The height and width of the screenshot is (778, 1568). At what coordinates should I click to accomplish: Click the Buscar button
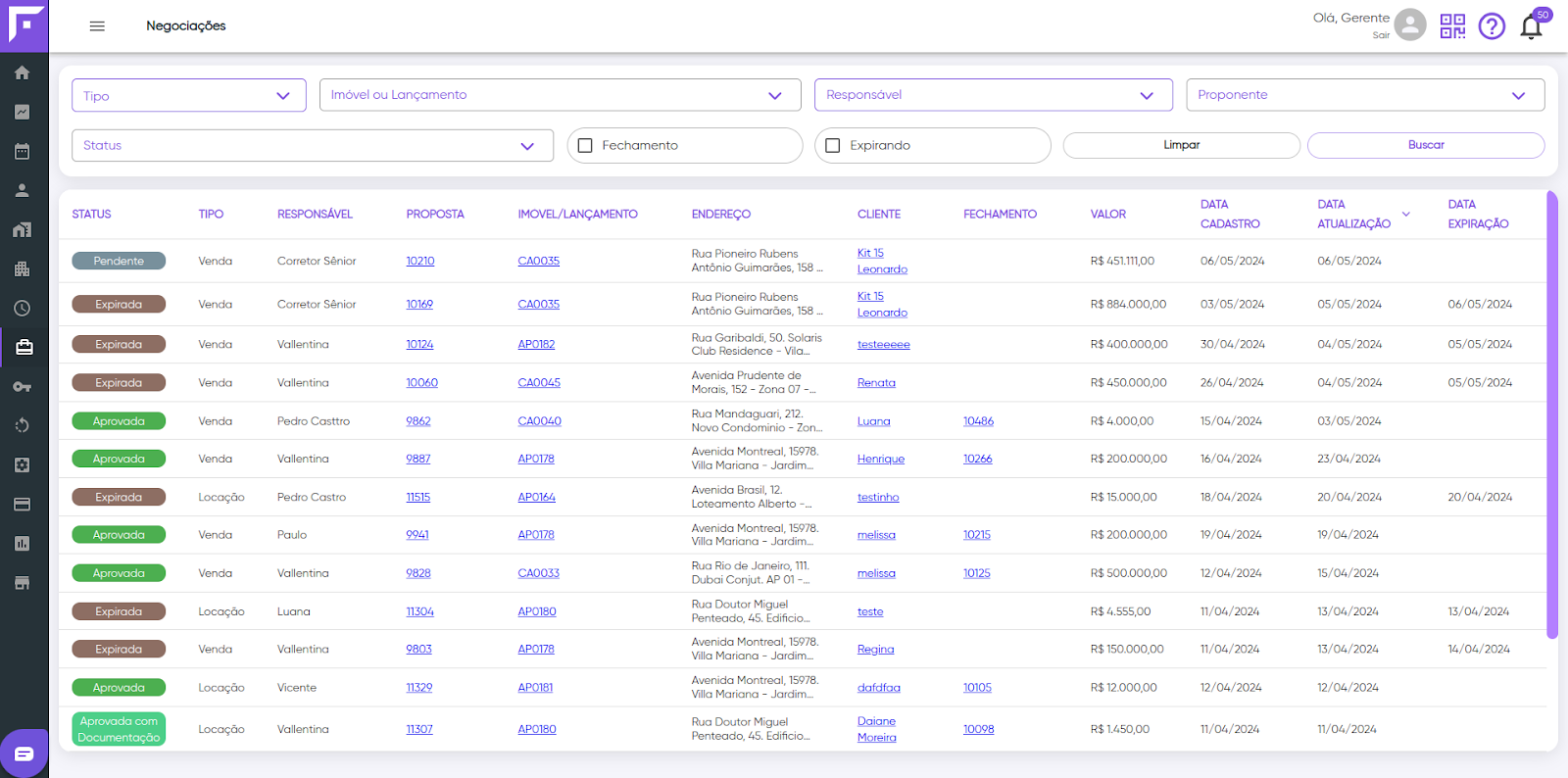[x=1426, y=145]
